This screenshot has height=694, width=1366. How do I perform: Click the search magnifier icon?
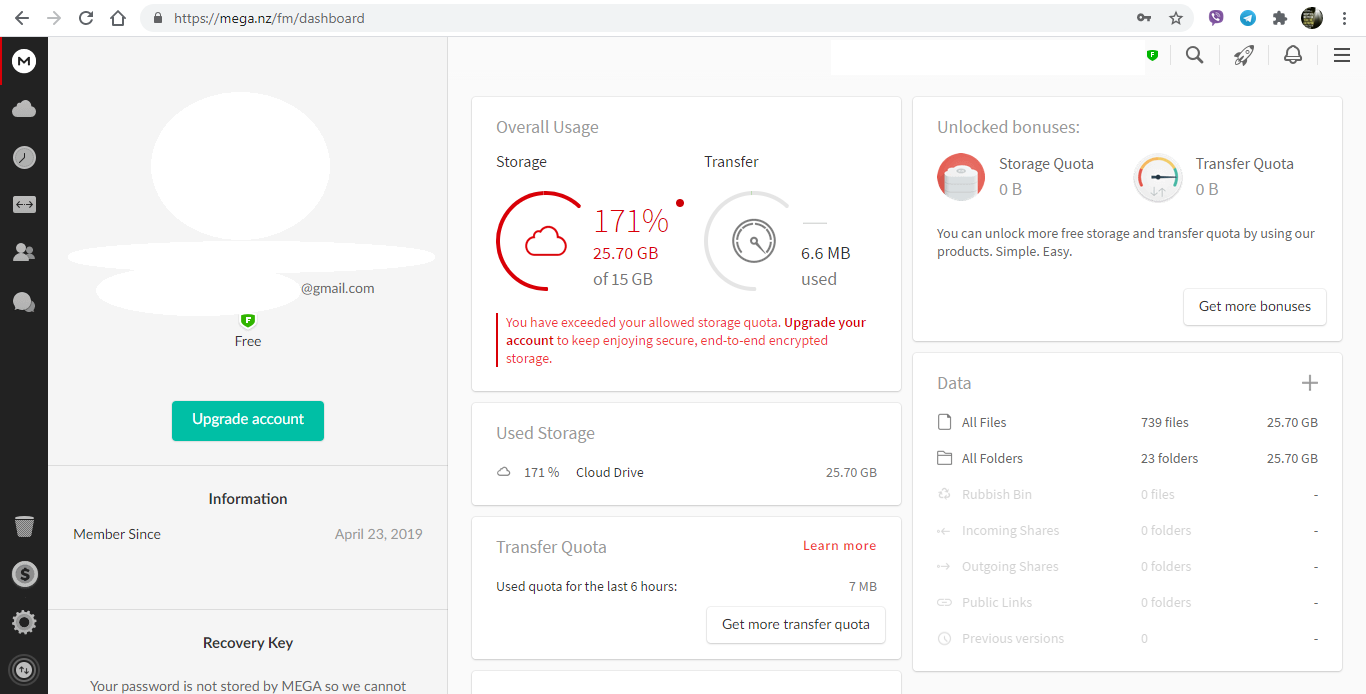[x=1194, y=55]
